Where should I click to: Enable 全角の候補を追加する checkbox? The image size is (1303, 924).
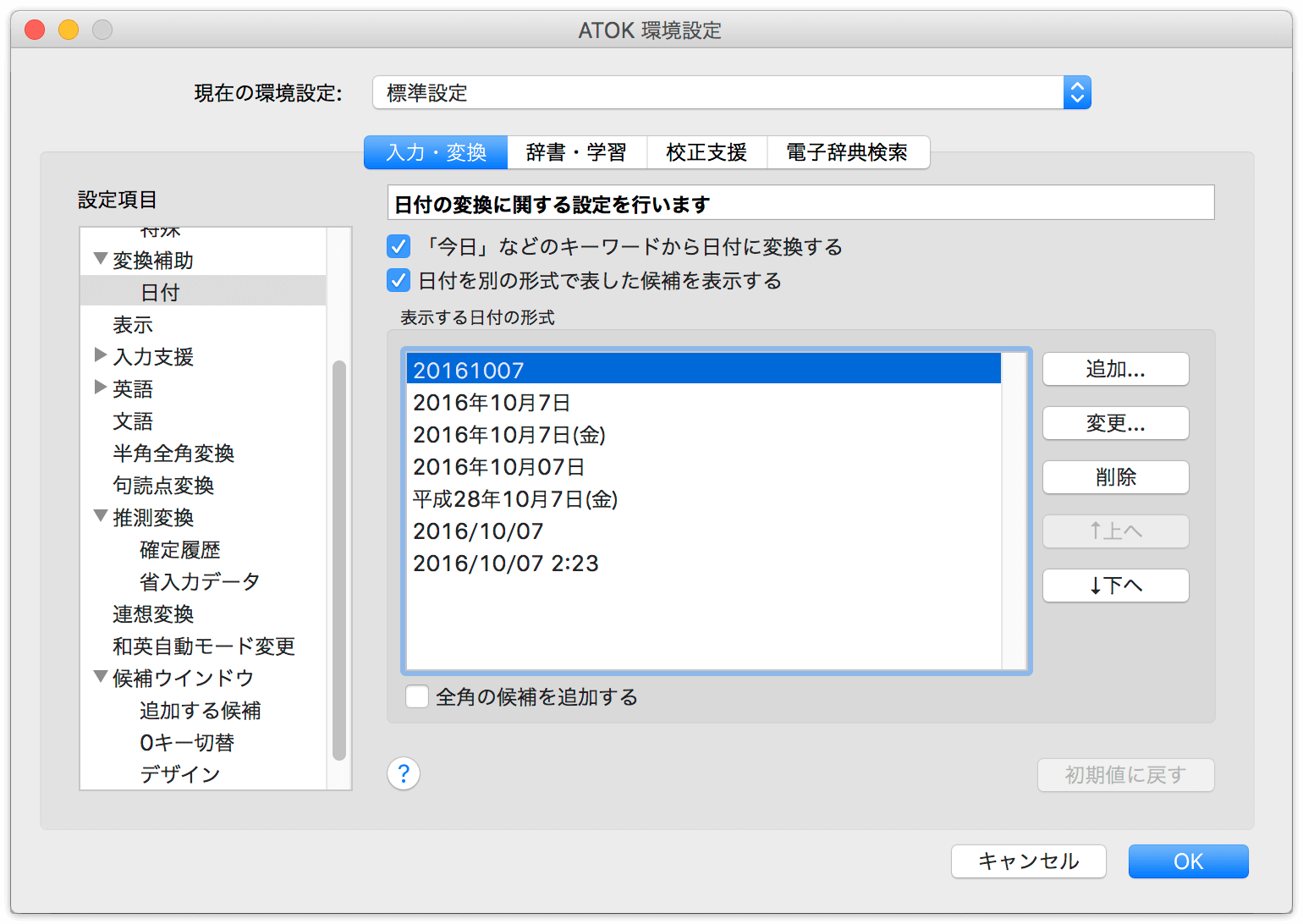(x=417, y=696)
